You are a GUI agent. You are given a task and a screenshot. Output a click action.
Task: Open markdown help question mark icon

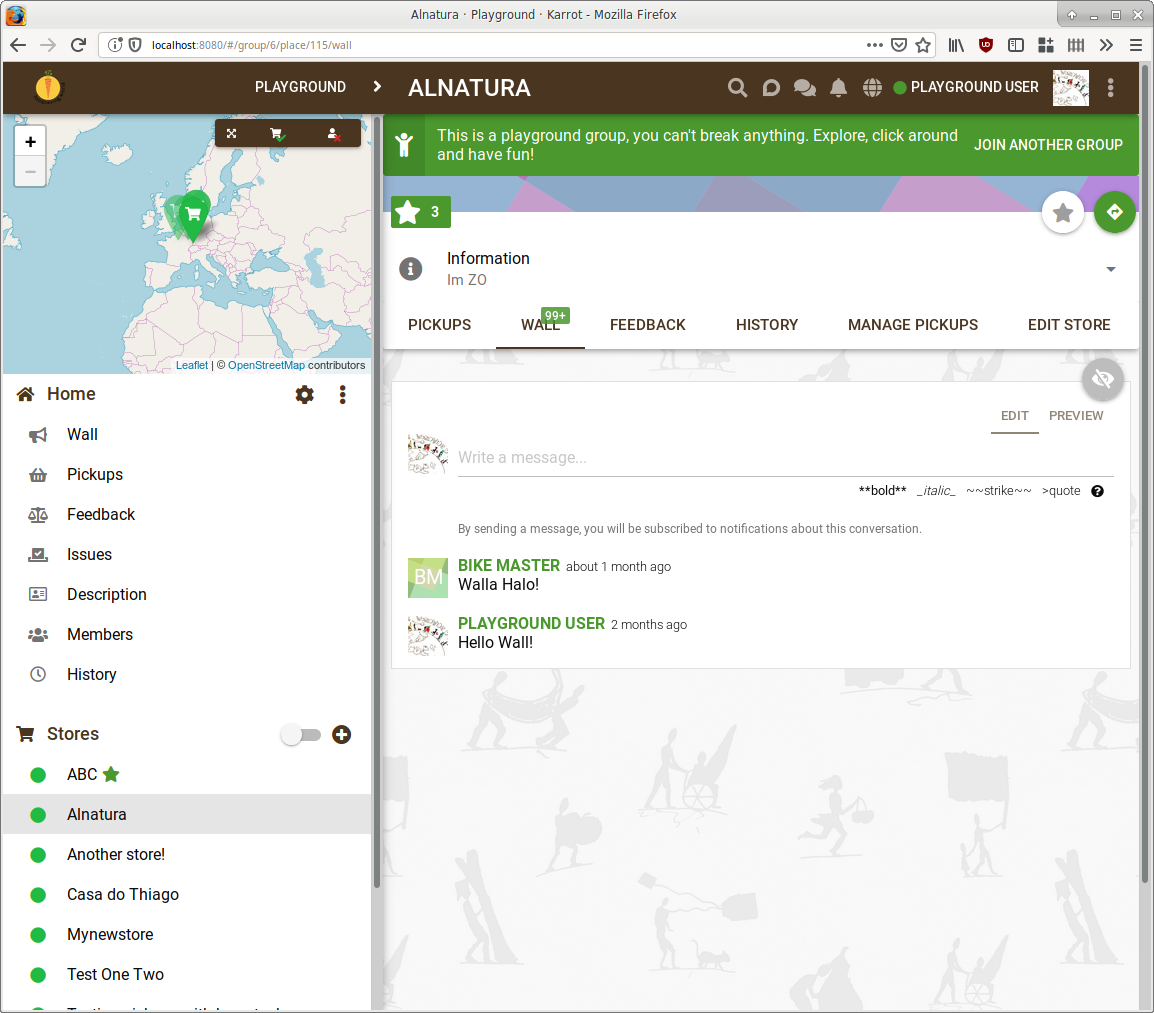1097,491
